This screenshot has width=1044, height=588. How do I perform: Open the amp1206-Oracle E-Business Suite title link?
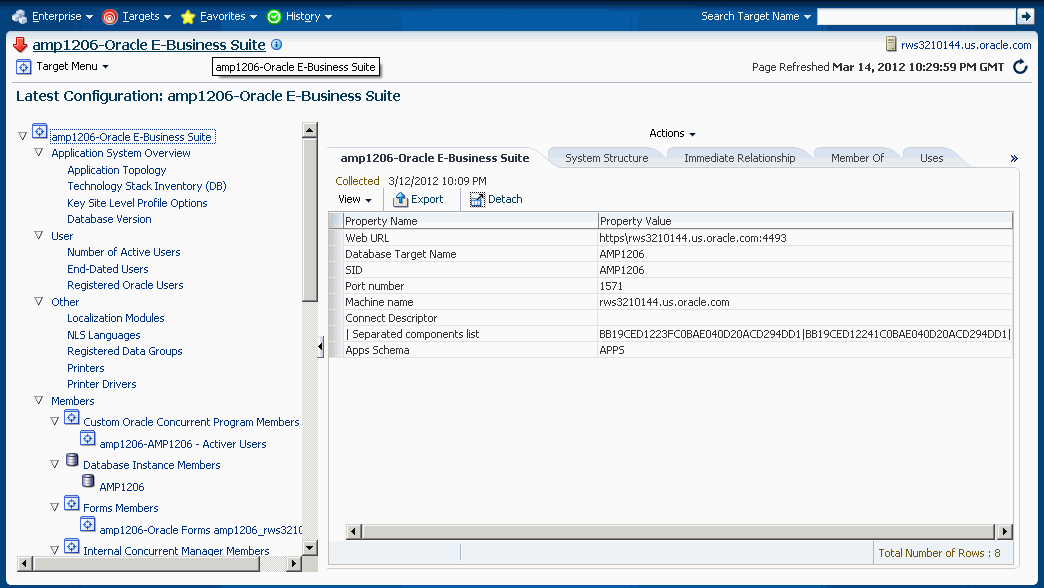tap(149, 45)
